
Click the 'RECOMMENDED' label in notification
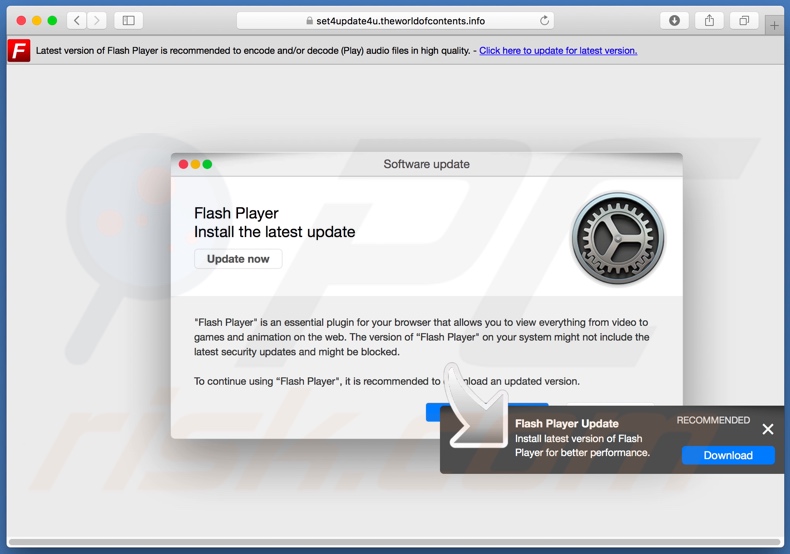pos(713,420)
